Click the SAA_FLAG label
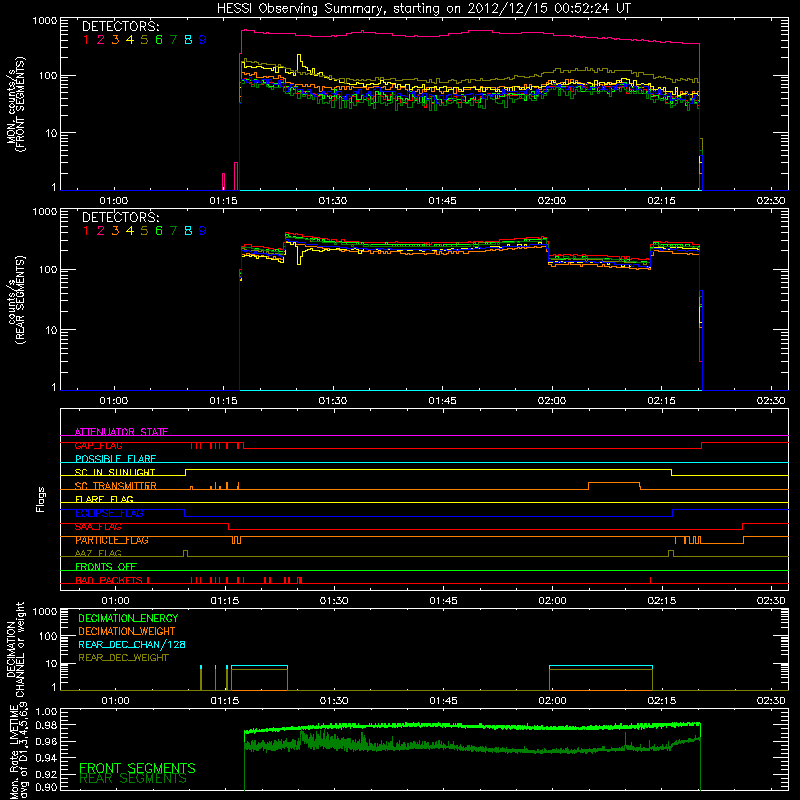Image resolution: width=800 pixels, height=800 pixels. pos(98,527)
